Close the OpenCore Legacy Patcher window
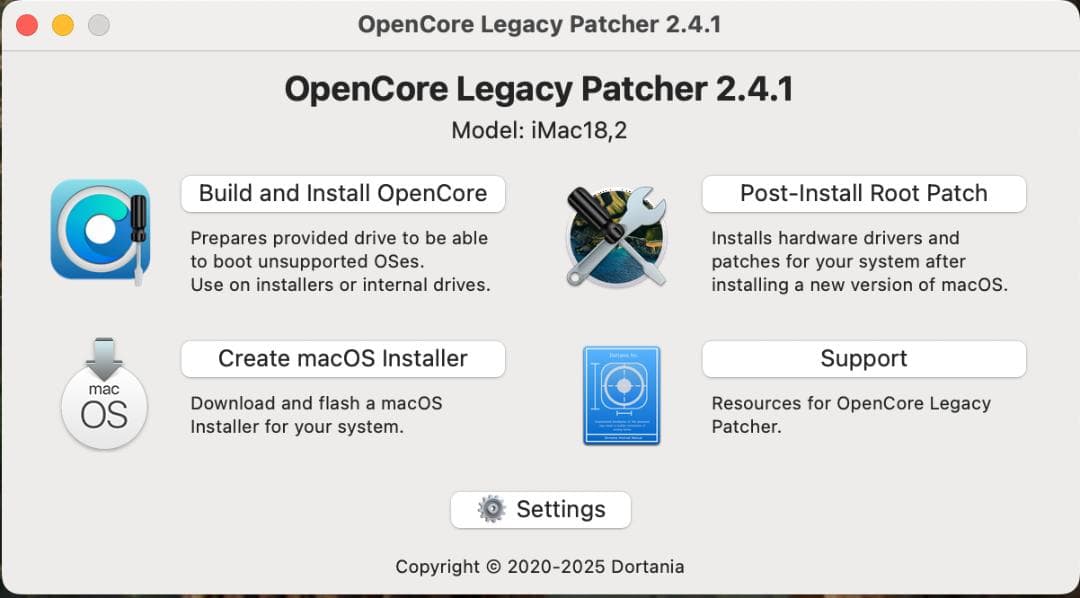The width and height of the screenshot is (1080, 598). (27, 25)
